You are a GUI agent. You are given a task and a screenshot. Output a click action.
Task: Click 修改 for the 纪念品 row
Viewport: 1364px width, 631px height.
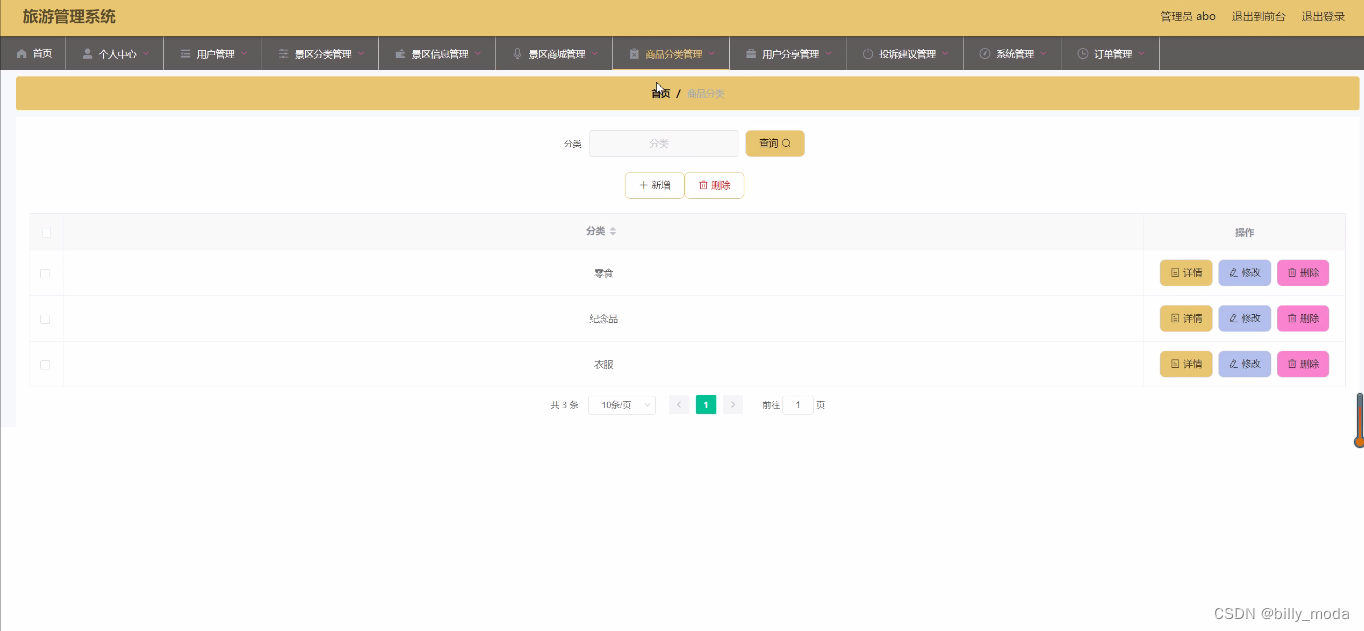[x=1245, y=318]
